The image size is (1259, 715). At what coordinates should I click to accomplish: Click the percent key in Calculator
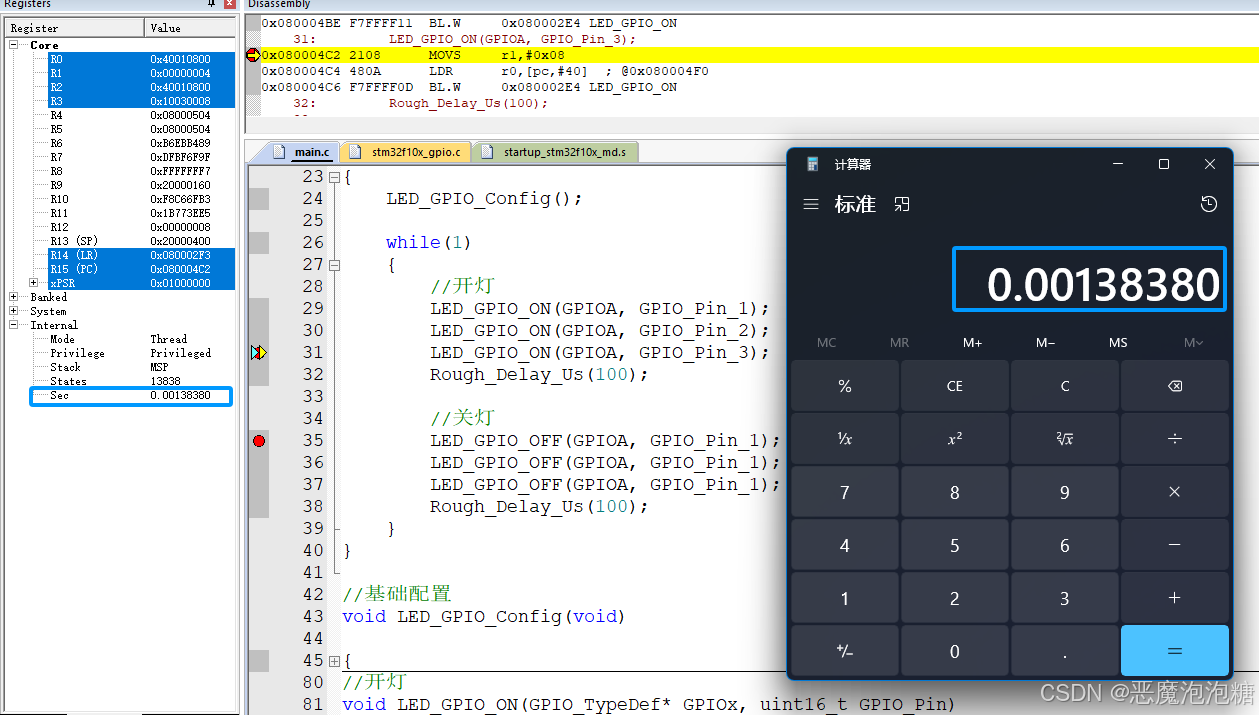[845, 386]
